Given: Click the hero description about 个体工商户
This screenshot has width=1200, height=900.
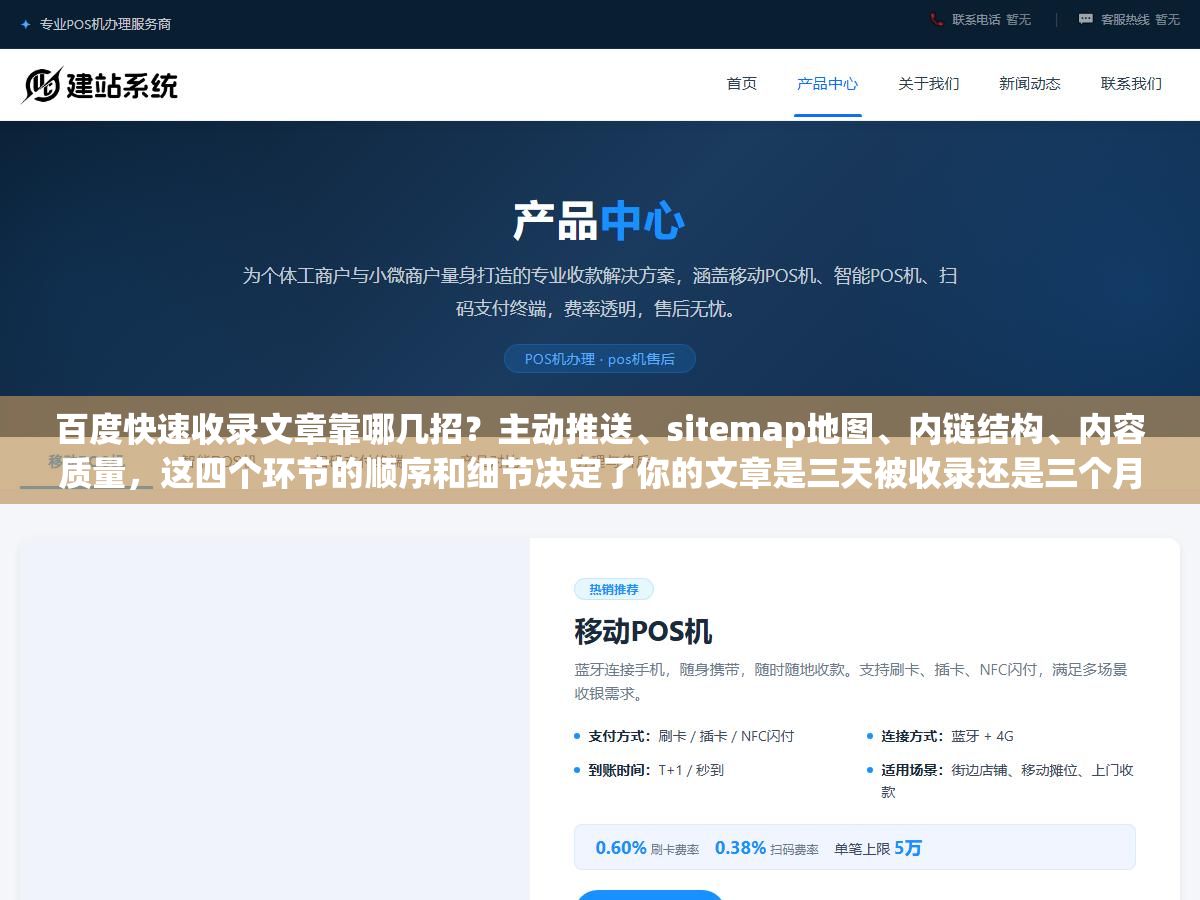Looking at the screenshot, I should point(600,292).
